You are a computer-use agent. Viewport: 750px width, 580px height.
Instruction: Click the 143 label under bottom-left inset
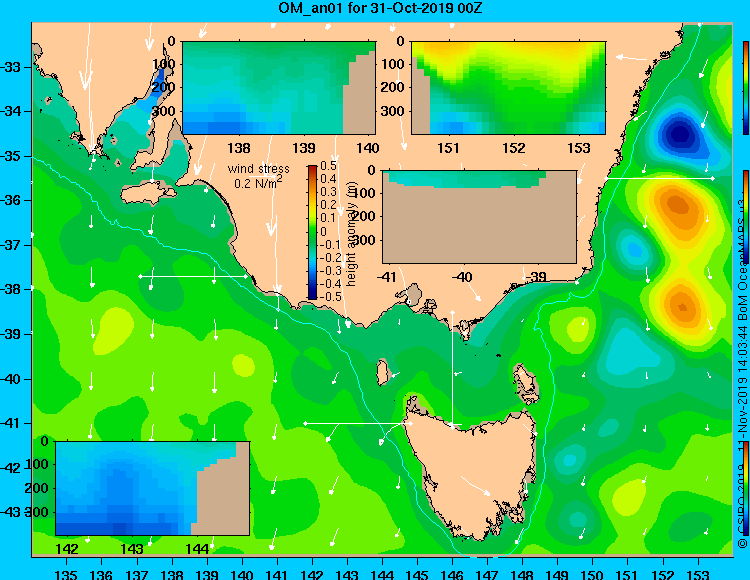point(132,548)
